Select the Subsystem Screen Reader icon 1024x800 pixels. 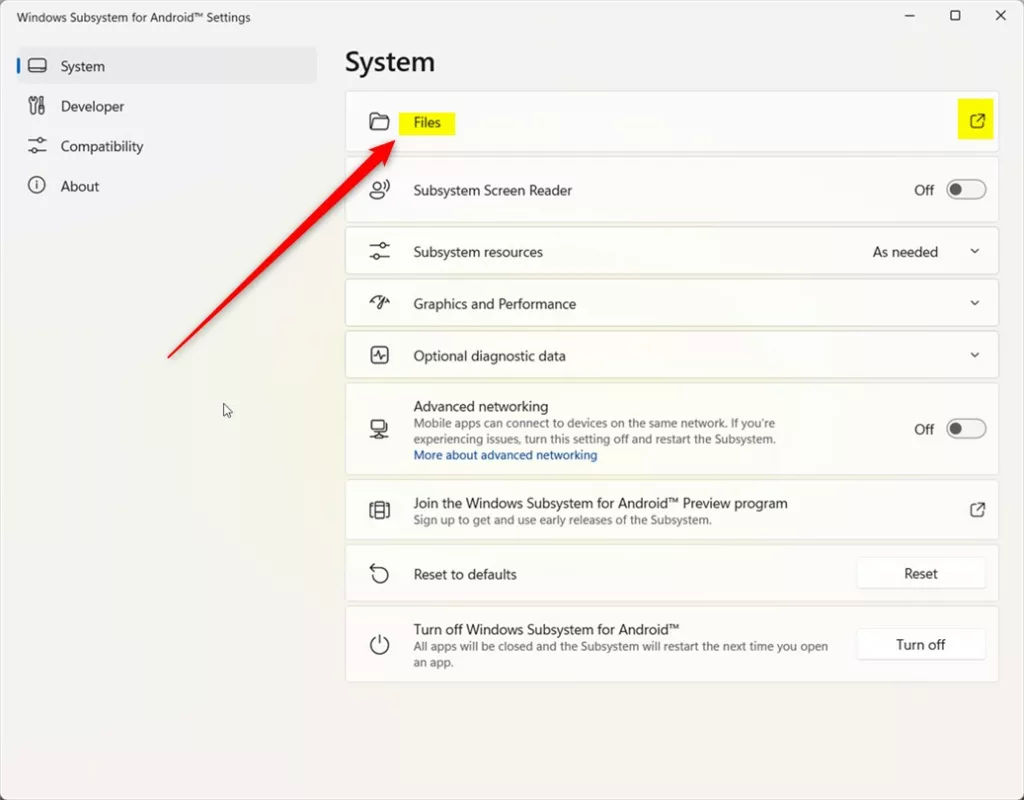(x=379, y=189)
